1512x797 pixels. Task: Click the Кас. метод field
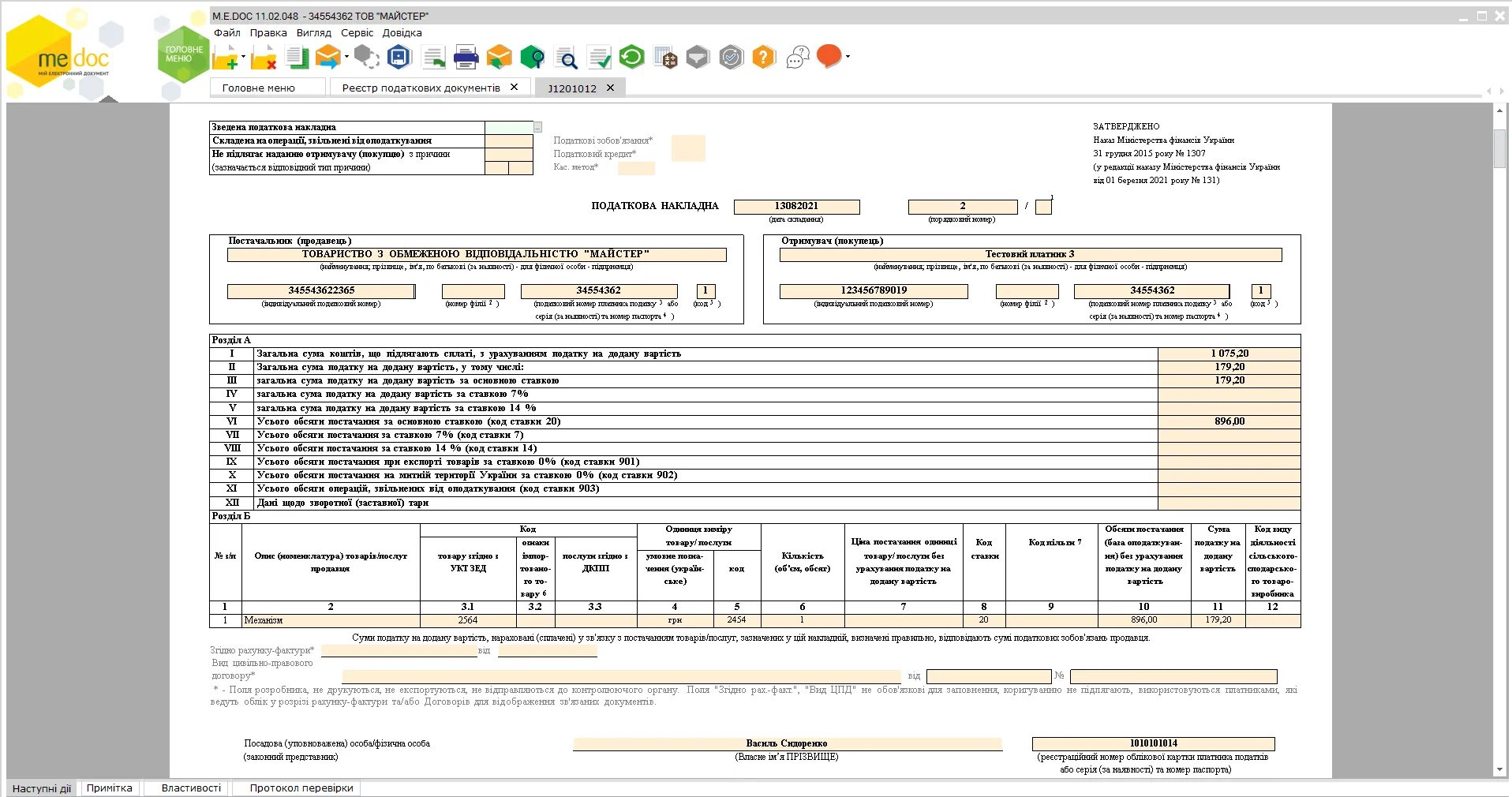636,167
